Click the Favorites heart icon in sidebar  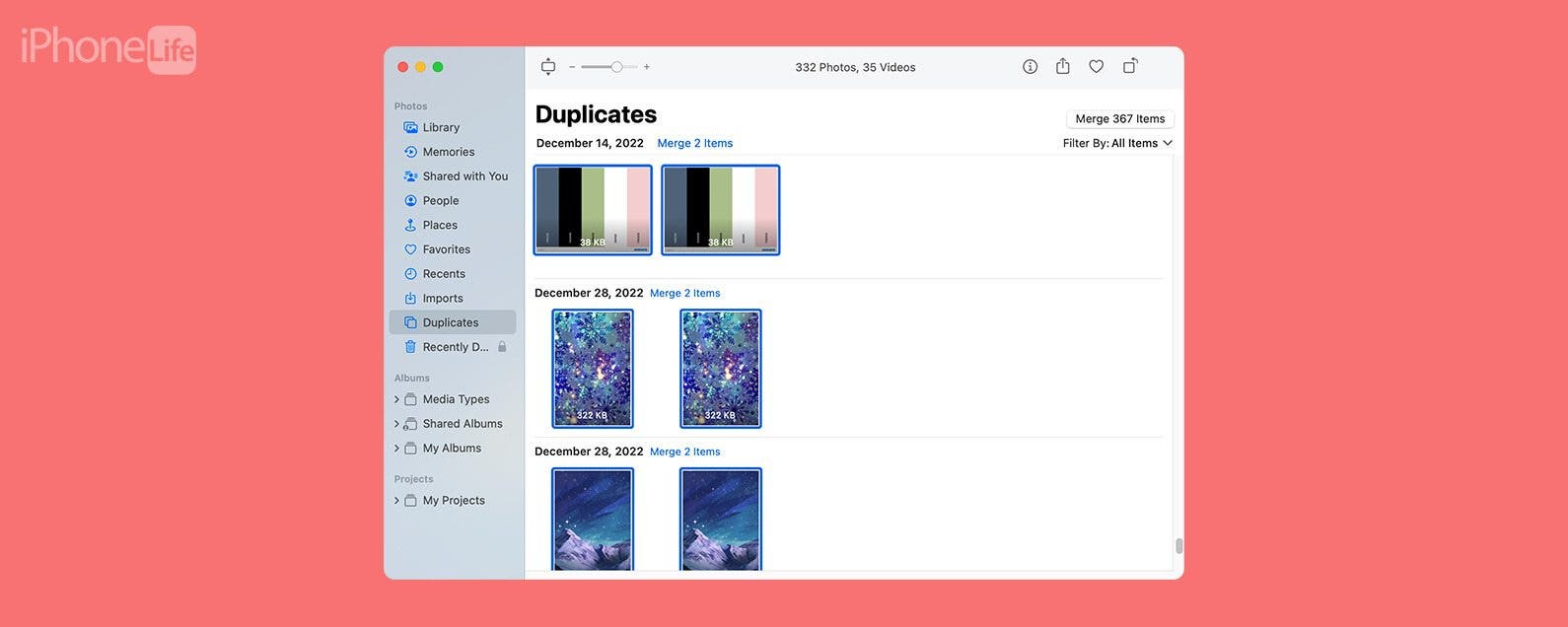pyautogui.click(x=411, y=249)
